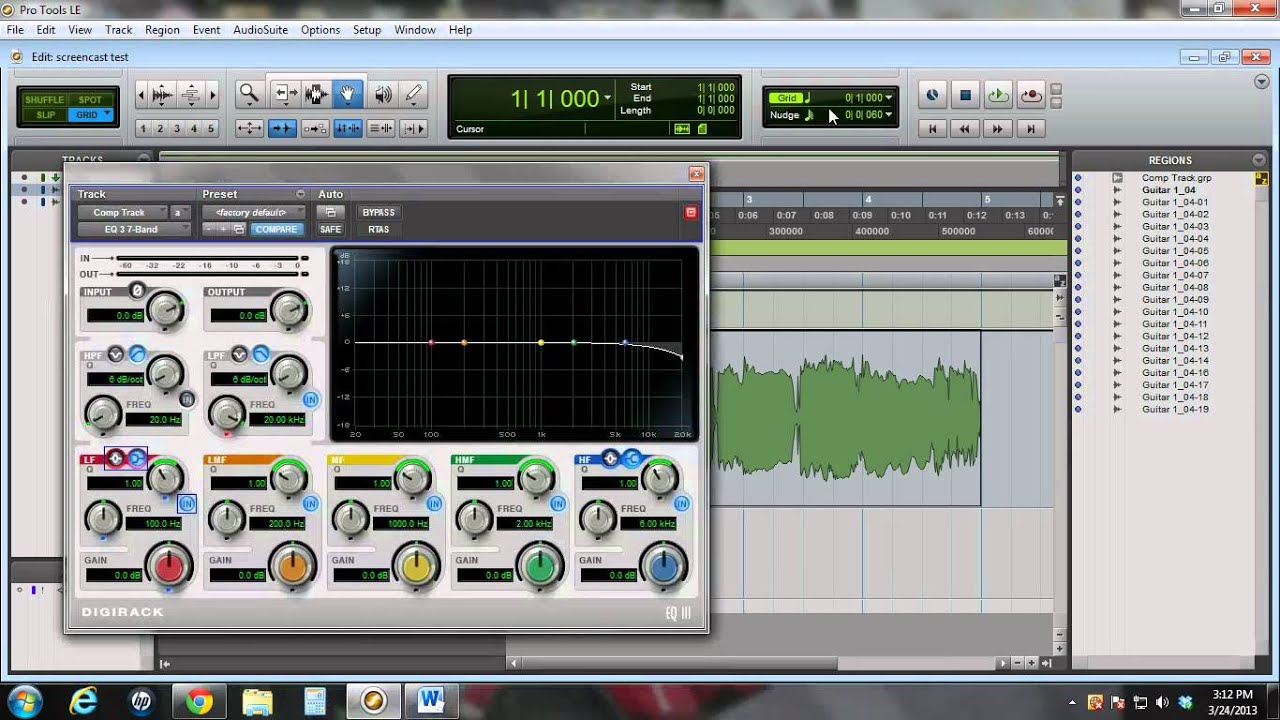The height and width of the screenshot is (720, 1280).
Task: Enable the HPF band IN button
Action: tap(186, 399)
